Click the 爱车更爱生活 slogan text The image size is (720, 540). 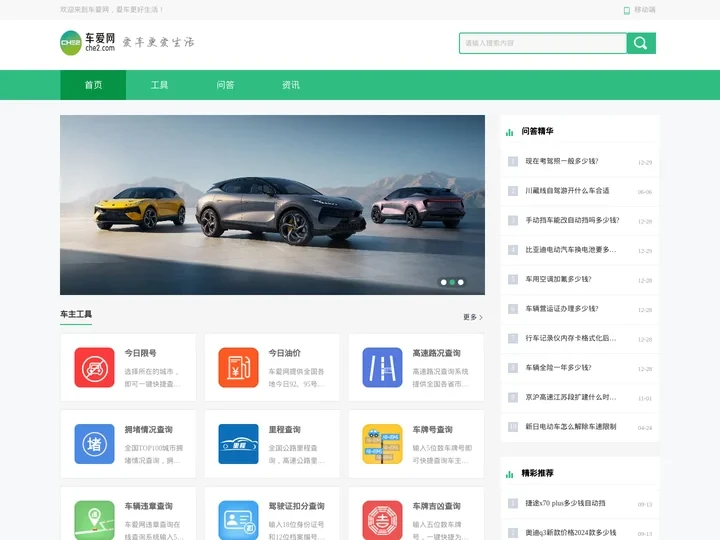tap(158, 42)
